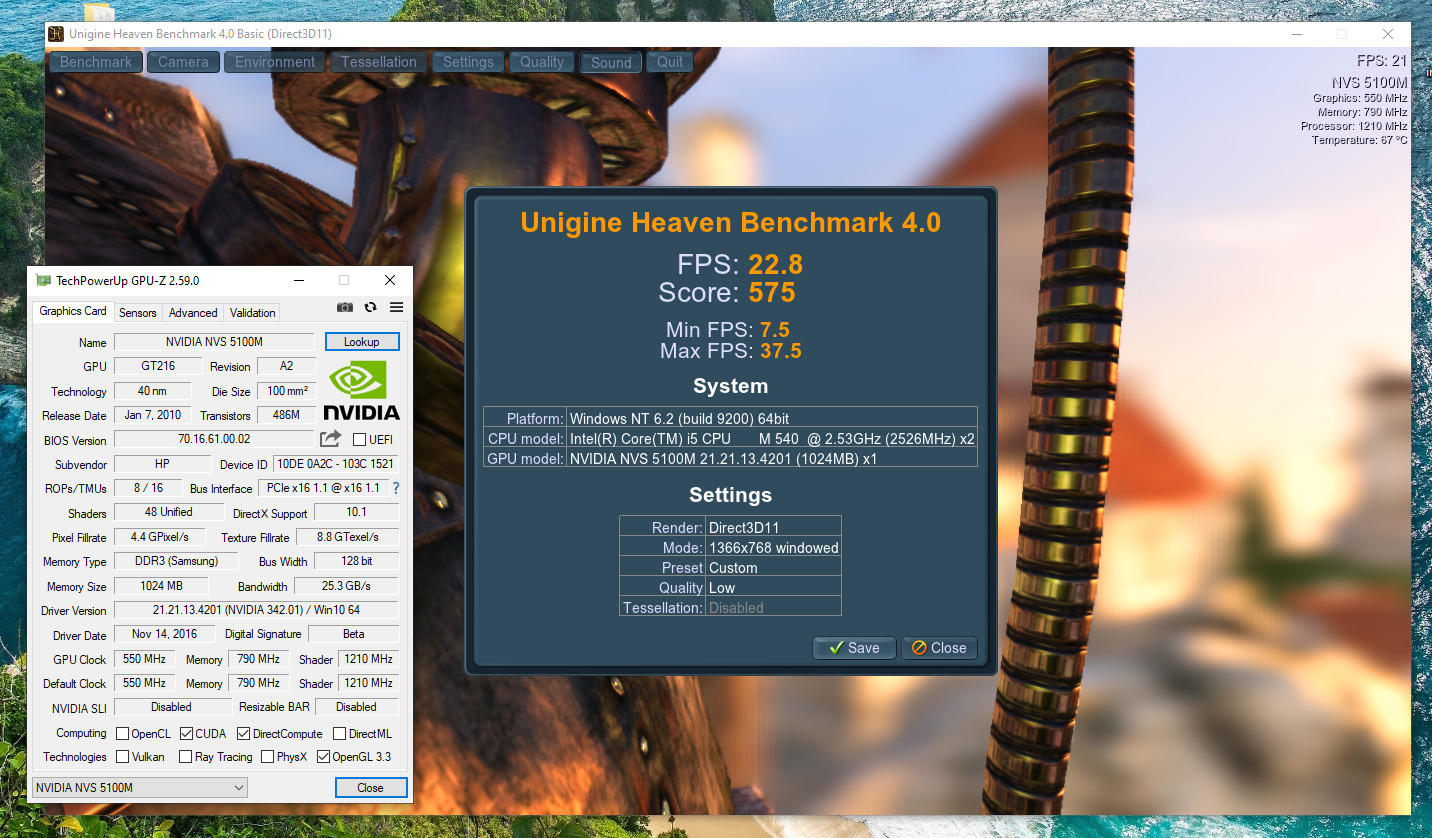
Task: Toggle the DirectML checkbox
Action: (339, 734)
